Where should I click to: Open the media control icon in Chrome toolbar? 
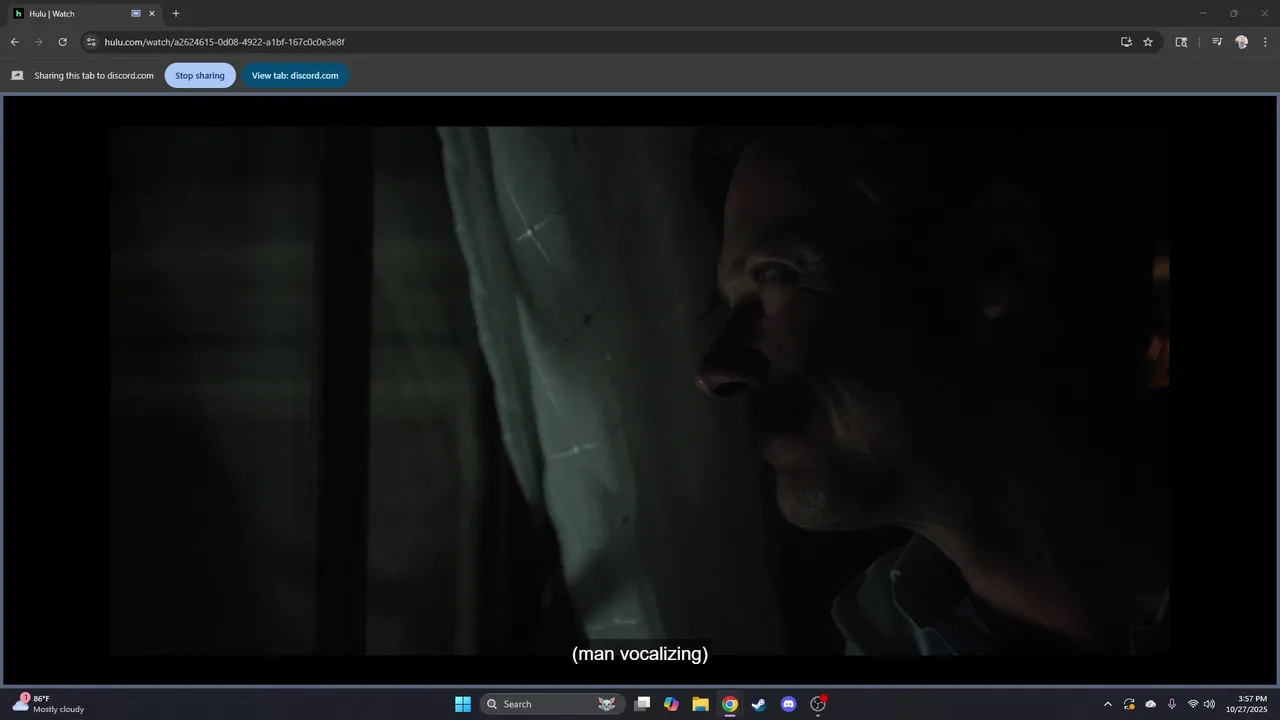click(x=1217, y=42)
